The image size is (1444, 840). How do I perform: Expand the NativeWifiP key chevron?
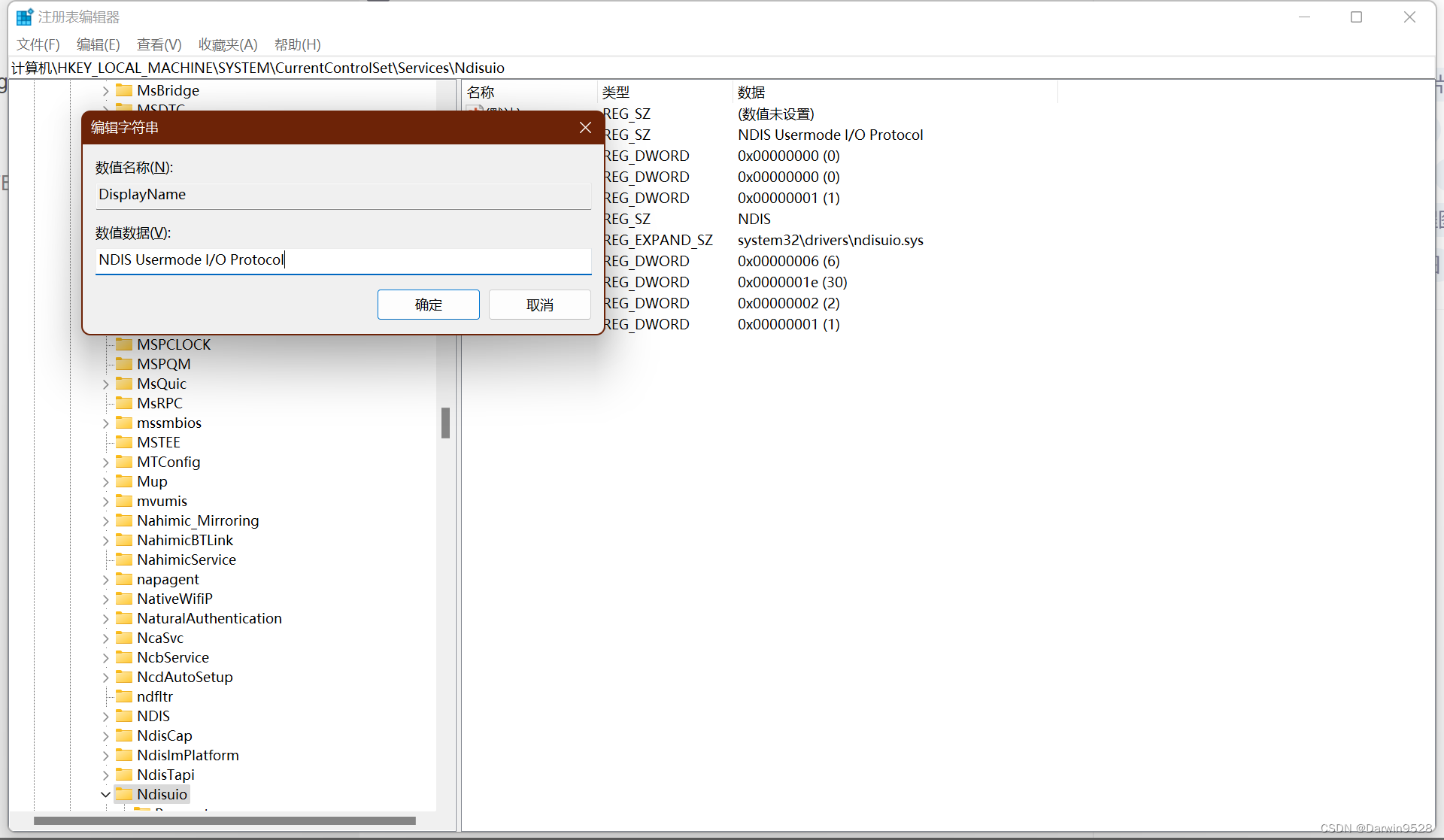pos(105,599)
